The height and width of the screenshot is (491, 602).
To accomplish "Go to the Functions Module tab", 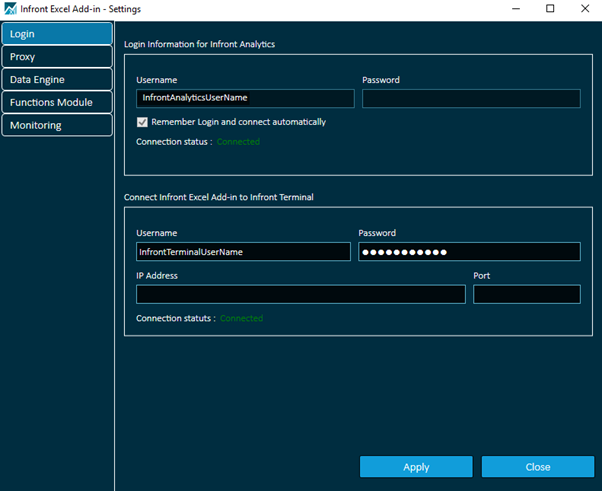I will pos(57,102).
